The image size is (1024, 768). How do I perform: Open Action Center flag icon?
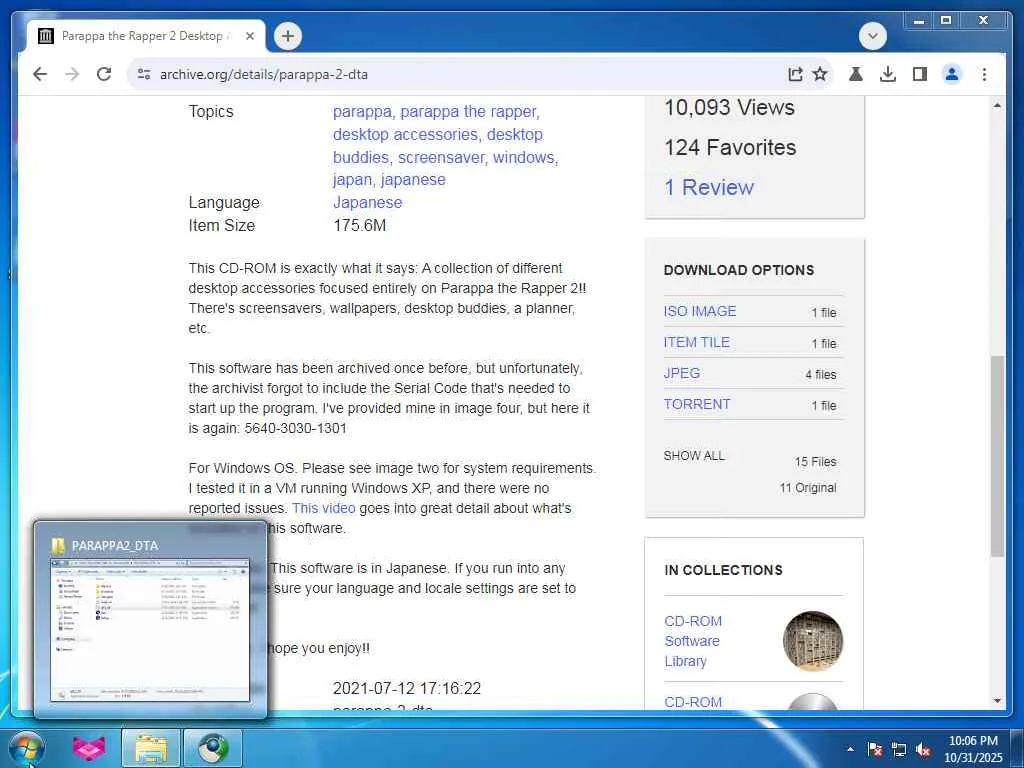pyautogui.click(x=875, y=749)
